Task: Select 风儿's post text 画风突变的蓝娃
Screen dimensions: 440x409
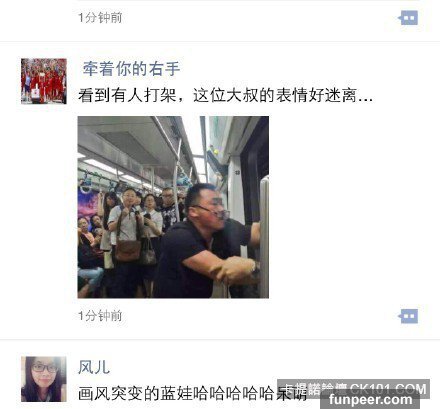Action: point(135,394)
